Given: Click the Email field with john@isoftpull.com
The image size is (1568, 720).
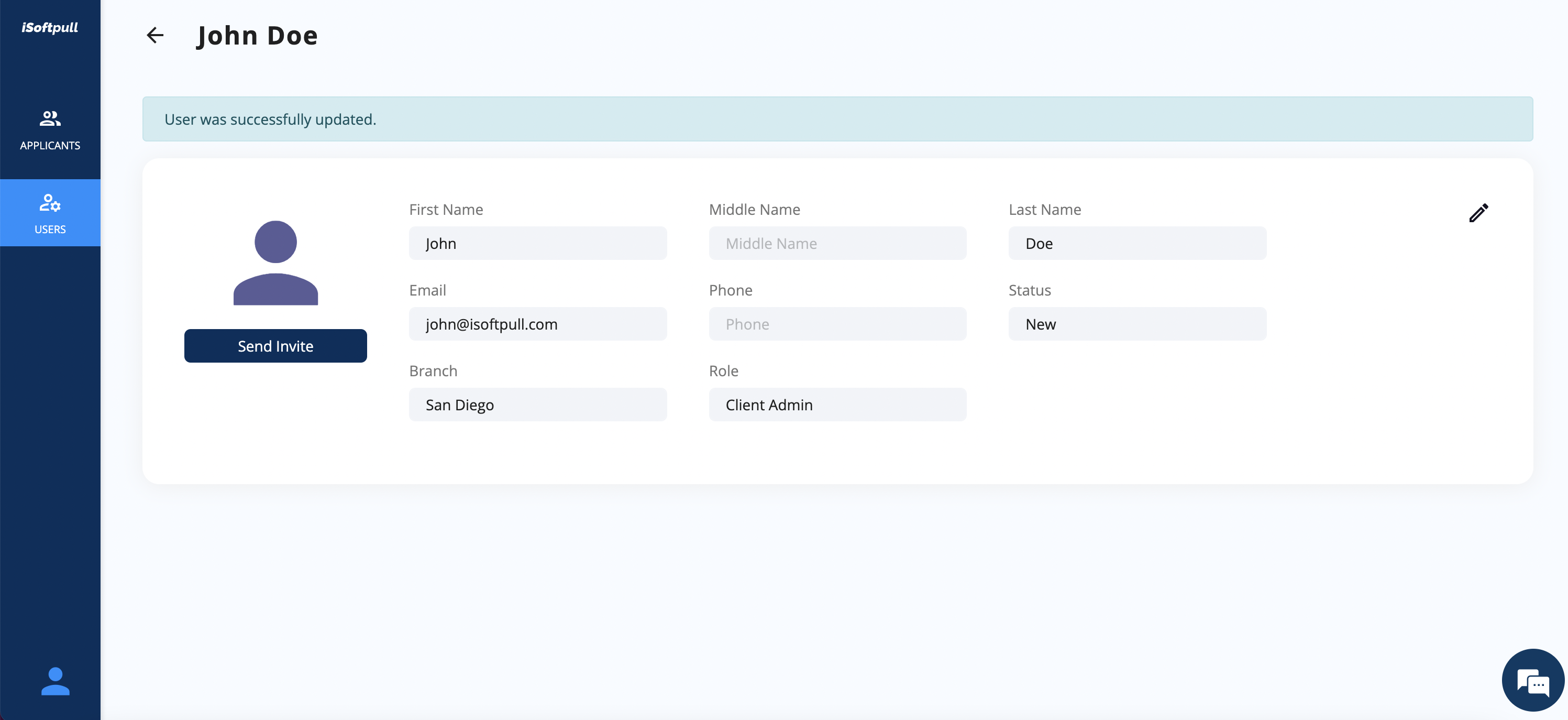Looking at the screenshot, I should (x=537, y=323).
